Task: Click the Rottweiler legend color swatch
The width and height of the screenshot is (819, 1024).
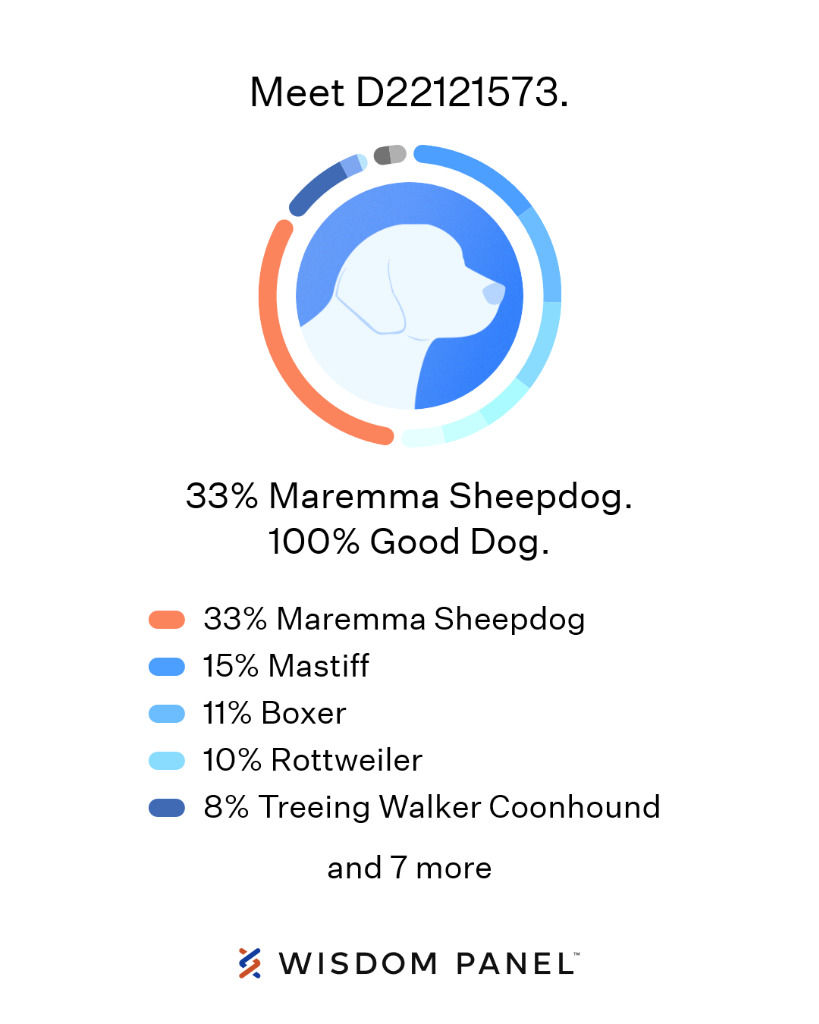Action: coord(167,760)
